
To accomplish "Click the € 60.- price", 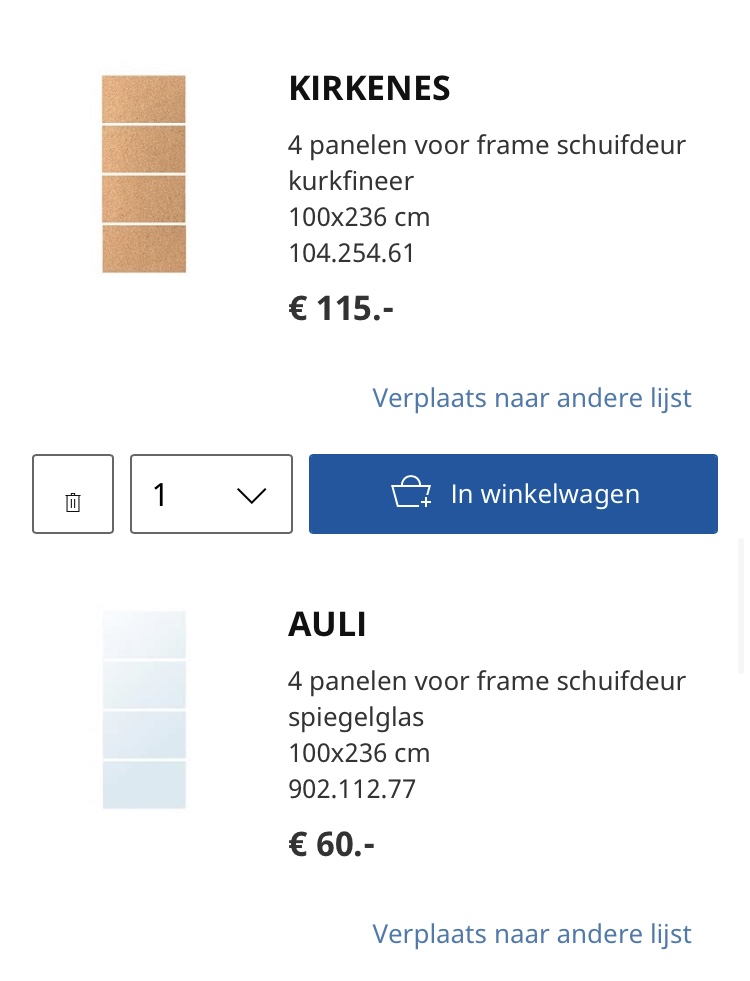I will pos(332,844).
